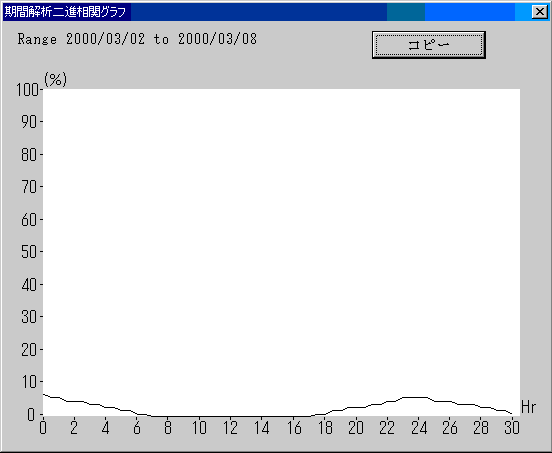The height and width of the screenshot is (453, 552).
Task: Close the 期間解析二進相関グラフ window
Action: tap(540, 12)
